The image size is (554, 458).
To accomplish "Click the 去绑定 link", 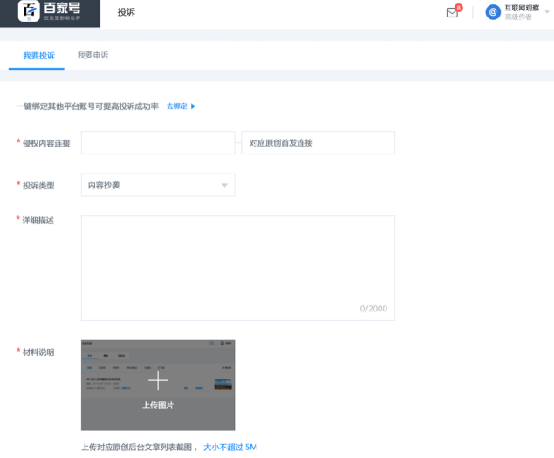I will 181,106.
